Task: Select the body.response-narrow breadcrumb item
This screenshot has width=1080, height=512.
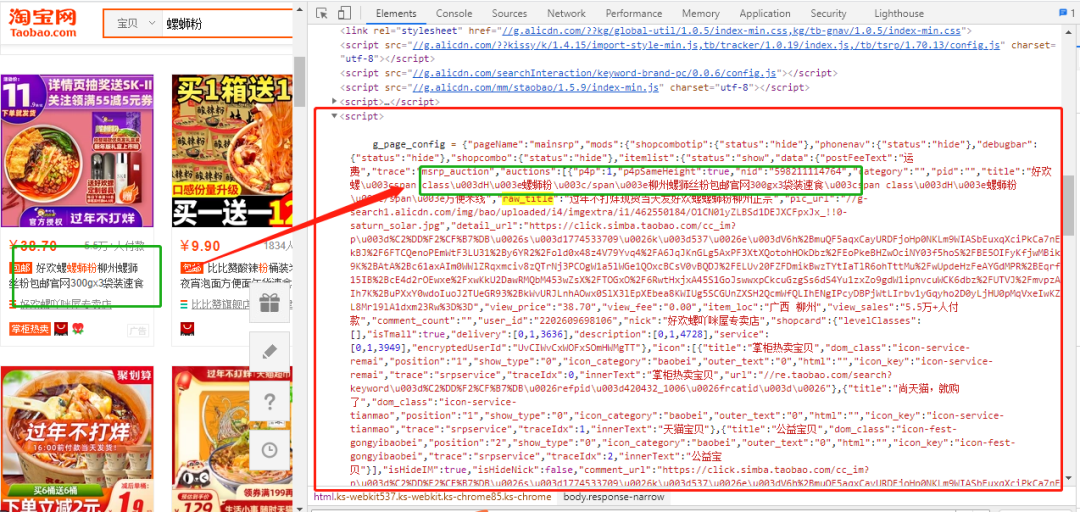Action: (x=614, y=497)
